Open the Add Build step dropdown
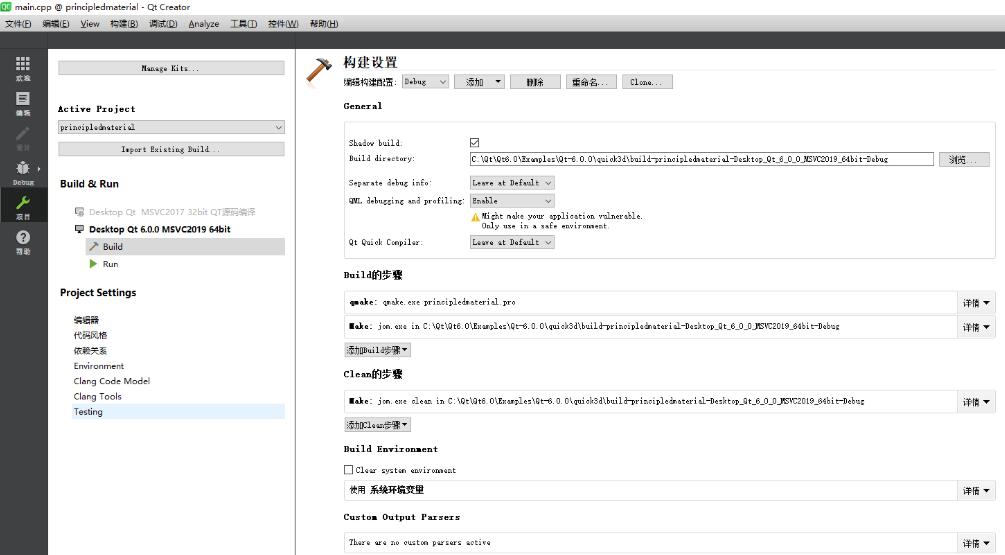 [x=378, y=350]
